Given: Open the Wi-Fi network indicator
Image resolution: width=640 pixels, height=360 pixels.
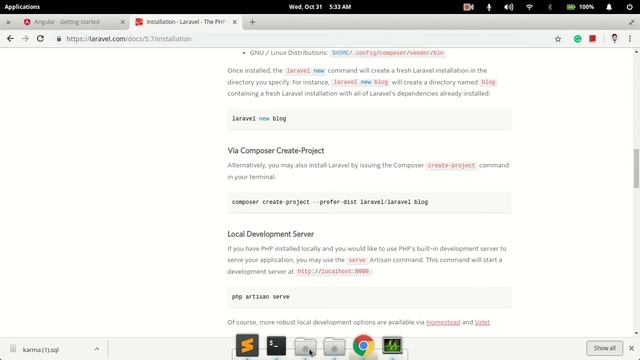Looking at the screenshot, I should click(x=529, y=7).
